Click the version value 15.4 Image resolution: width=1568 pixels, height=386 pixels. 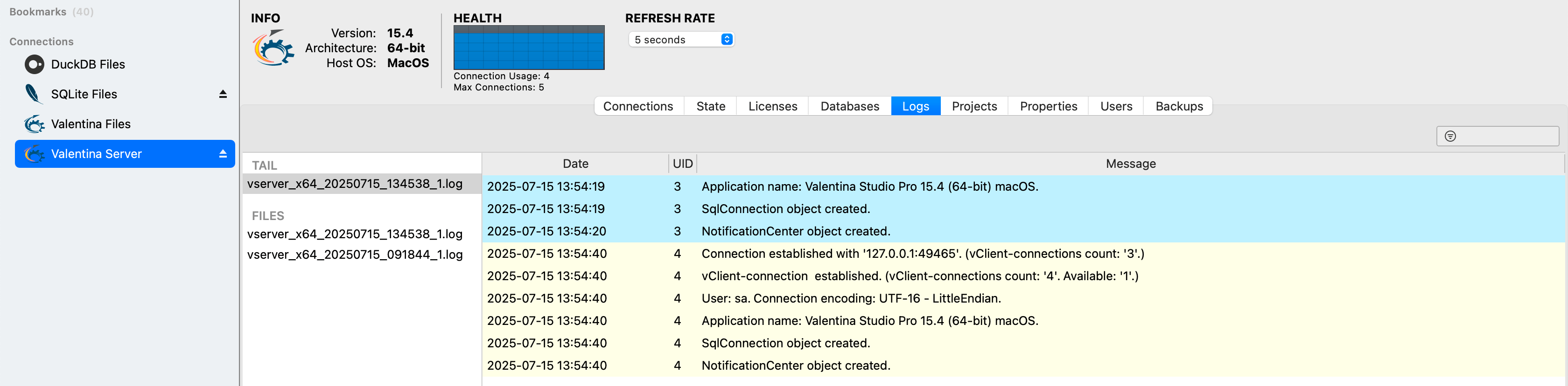(400, 33)
